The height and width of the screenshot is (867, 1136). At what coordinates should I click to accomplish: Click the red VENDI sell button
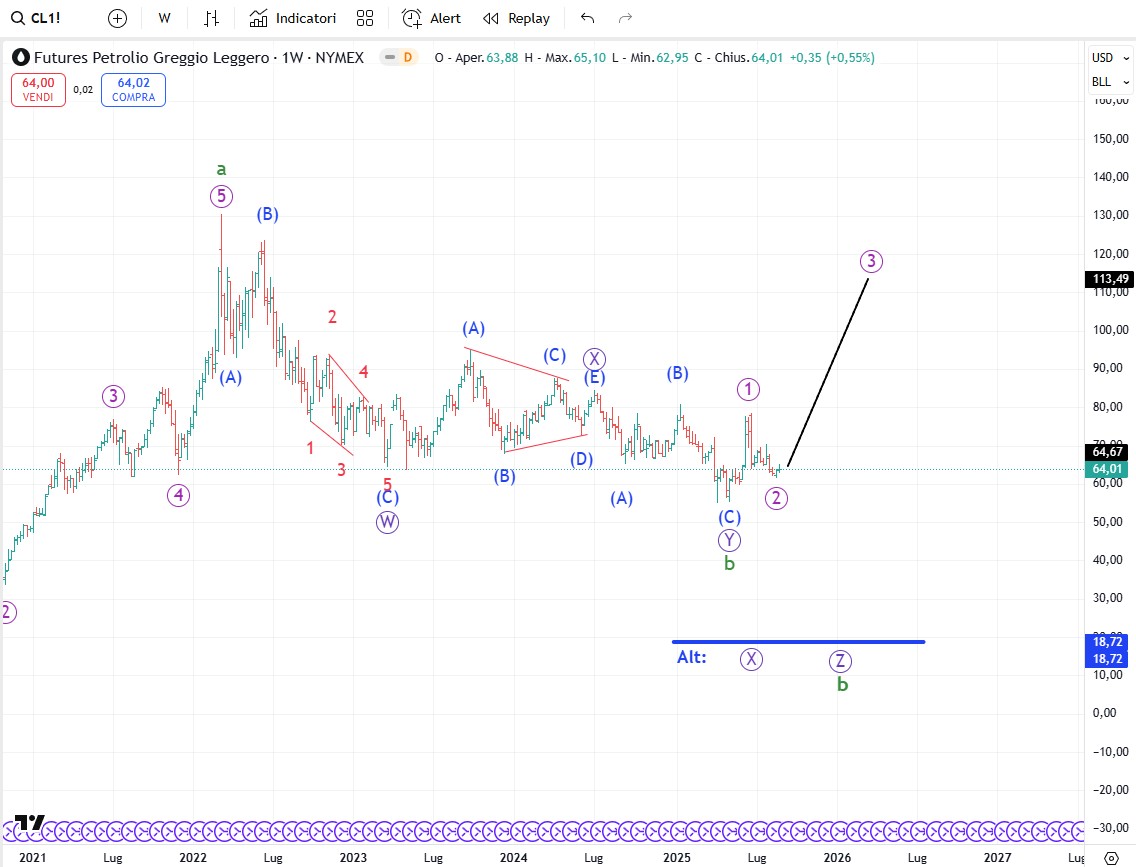(x=39, y=90)
